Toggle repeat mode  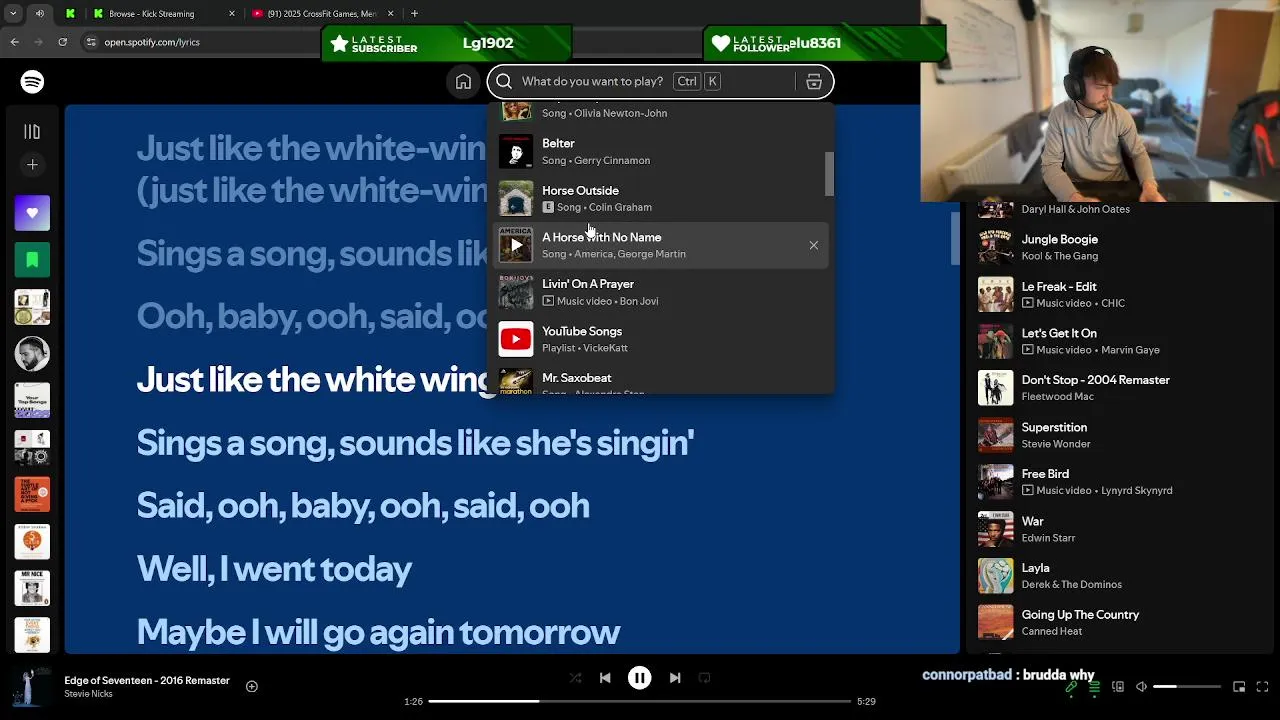click(x=705, y=678)
